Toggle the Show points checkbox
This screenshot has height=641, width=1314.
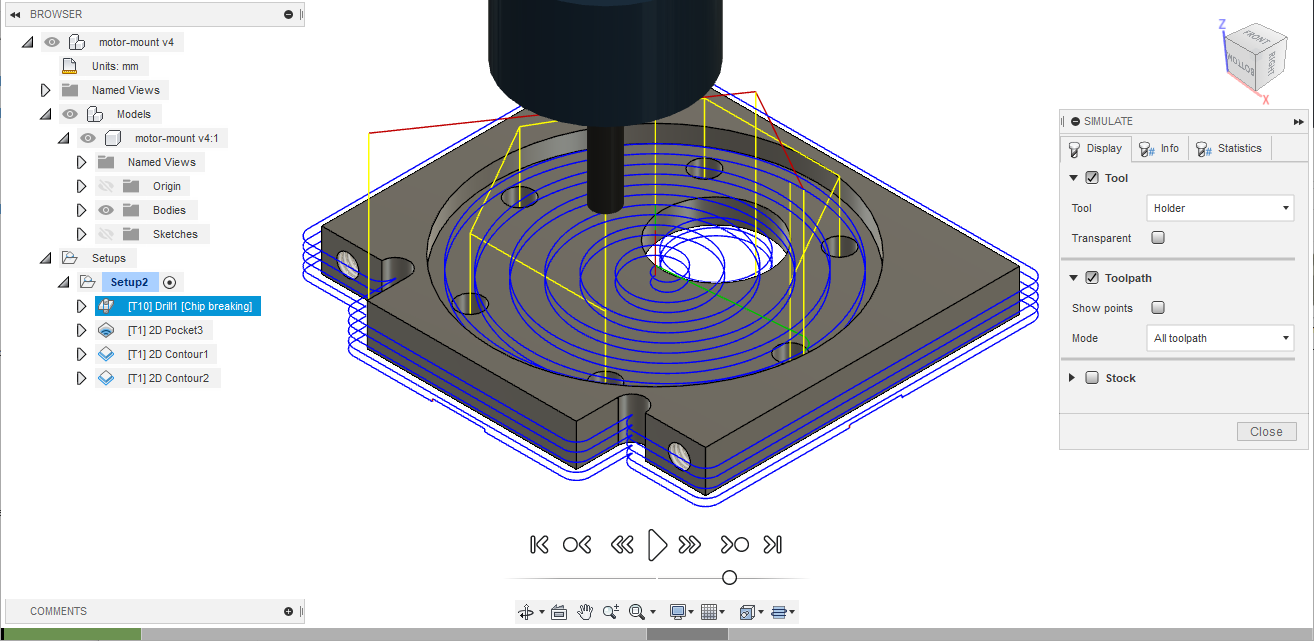pyautogui.click(x=1157, y=307)
